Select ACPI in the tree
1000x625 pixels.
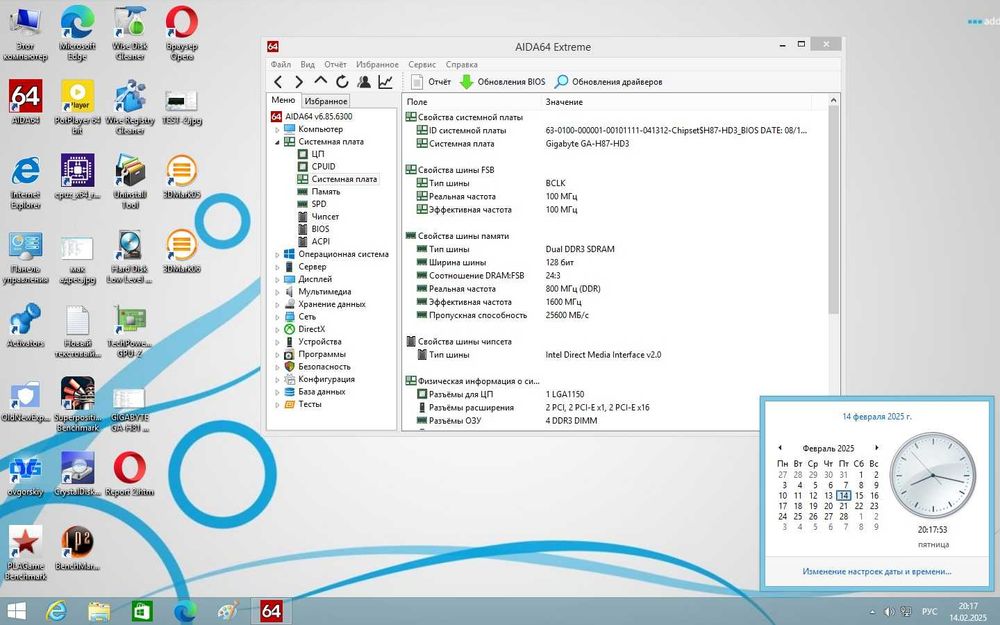pos(320,242)
